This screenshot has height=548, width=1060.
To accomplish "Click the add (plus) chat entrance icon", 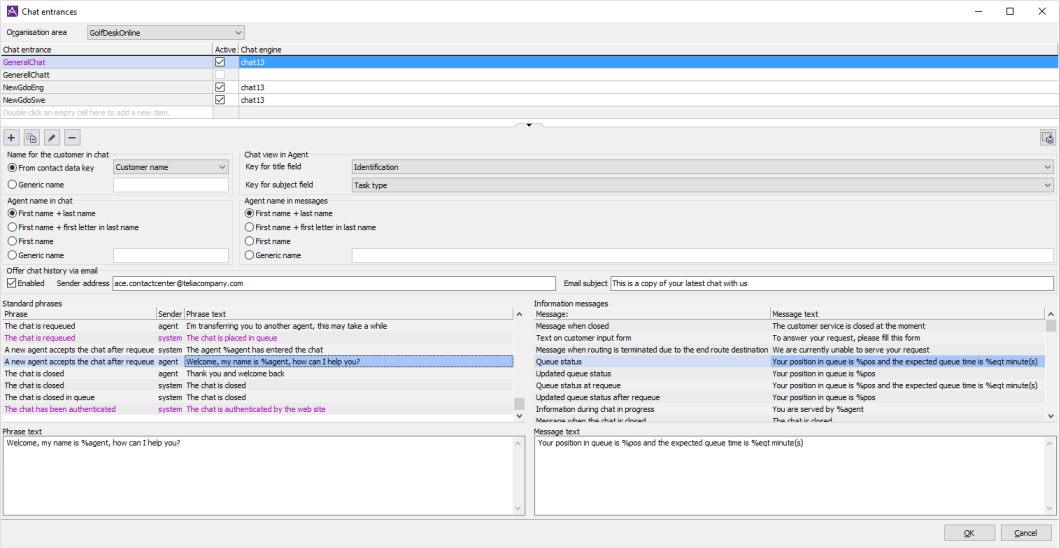I will pyautogui.click(x=12, y=138).
